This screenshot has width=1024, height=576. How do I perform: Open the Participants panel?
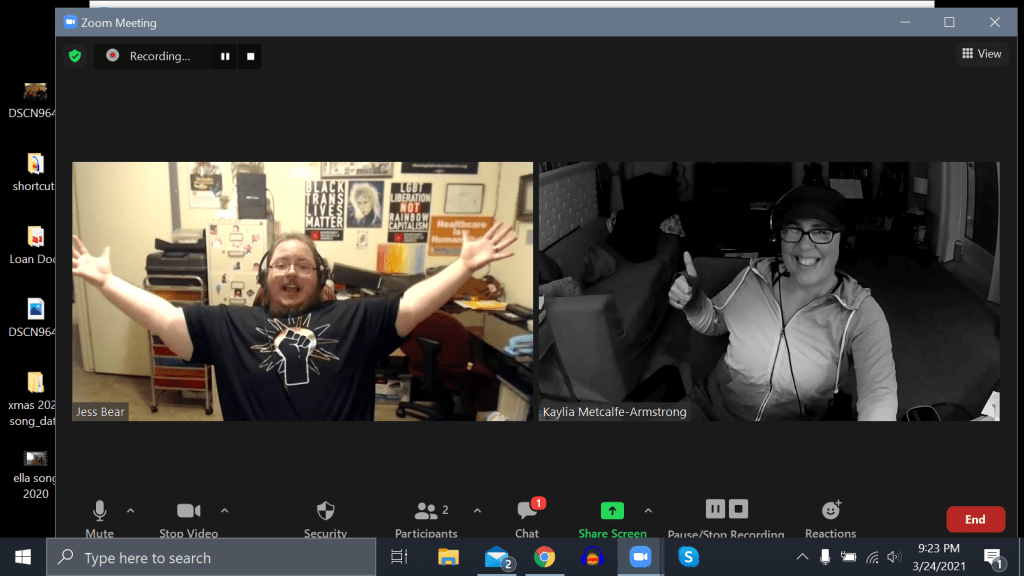(x=427, y=512)
